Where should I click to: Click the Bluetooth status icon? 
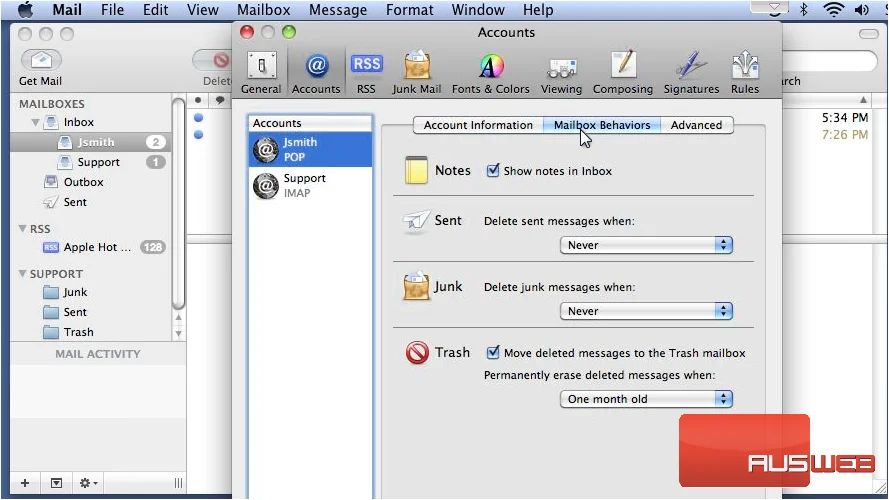click(x=803, y=10)
